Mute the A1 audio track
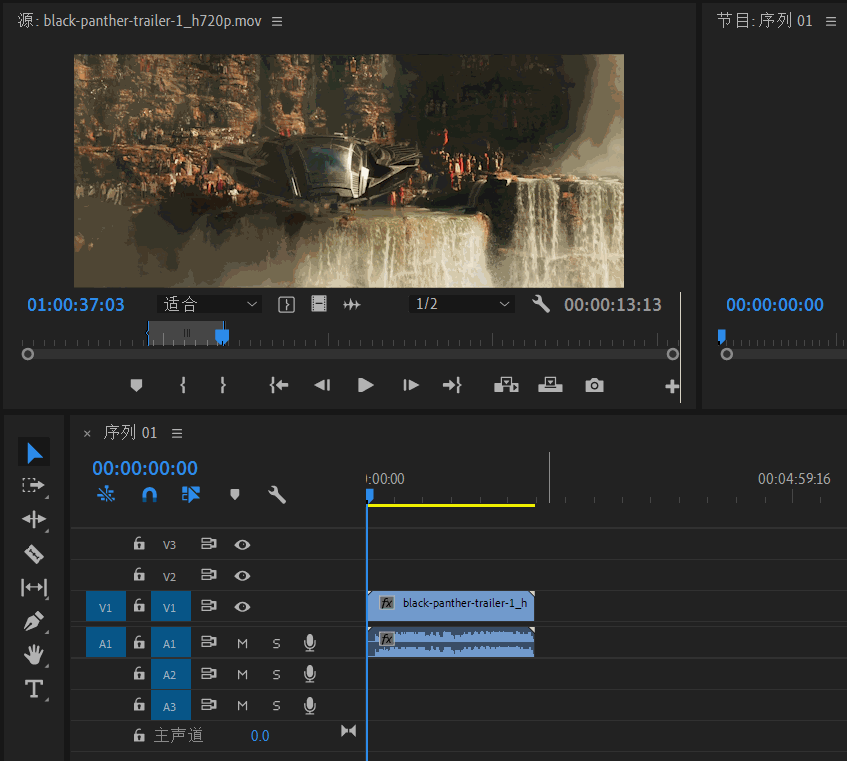 click(242, 644)
